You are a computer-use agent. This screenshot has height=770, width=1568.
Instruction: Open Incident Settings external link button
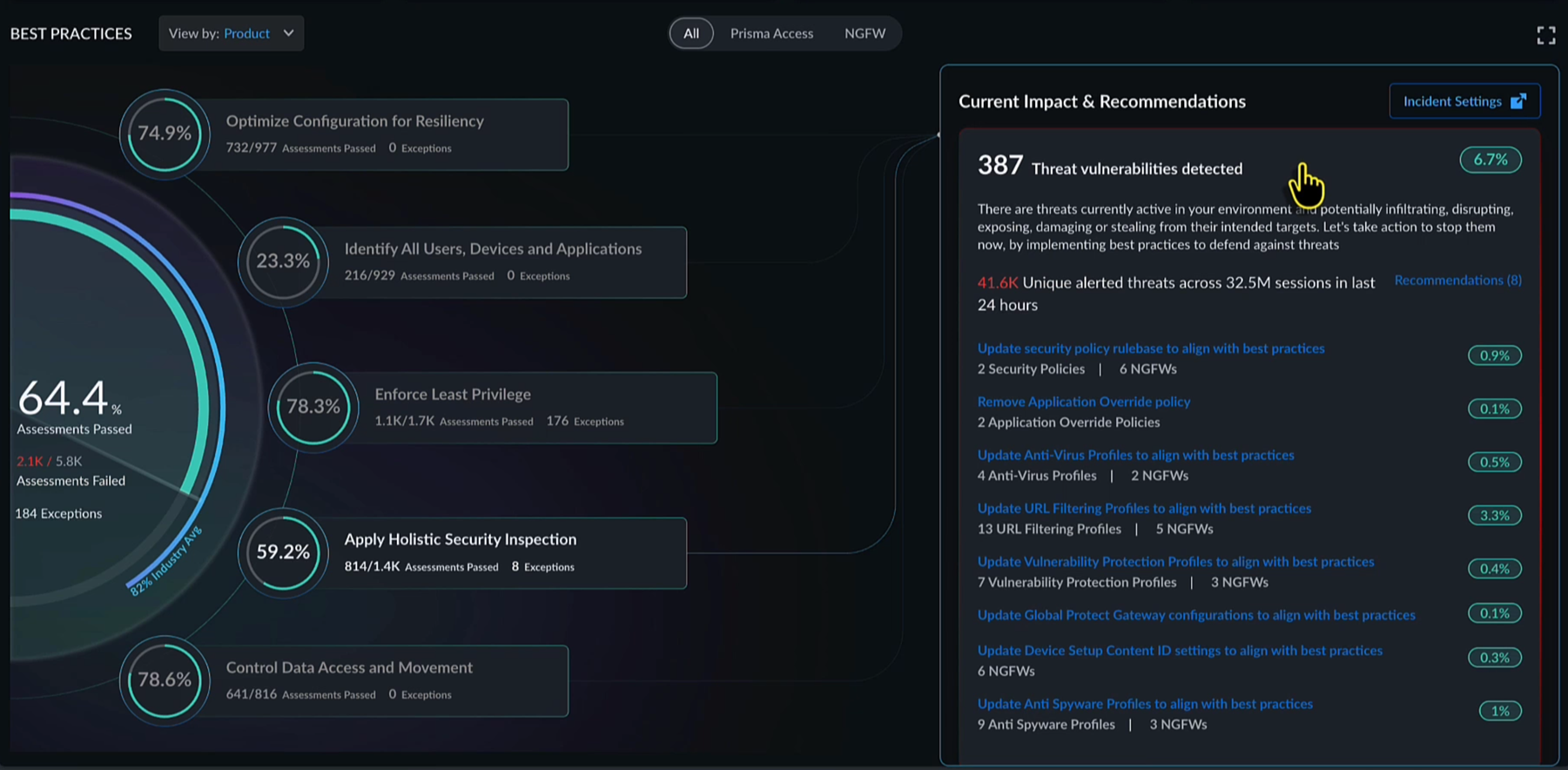[x=1464, y=101]
